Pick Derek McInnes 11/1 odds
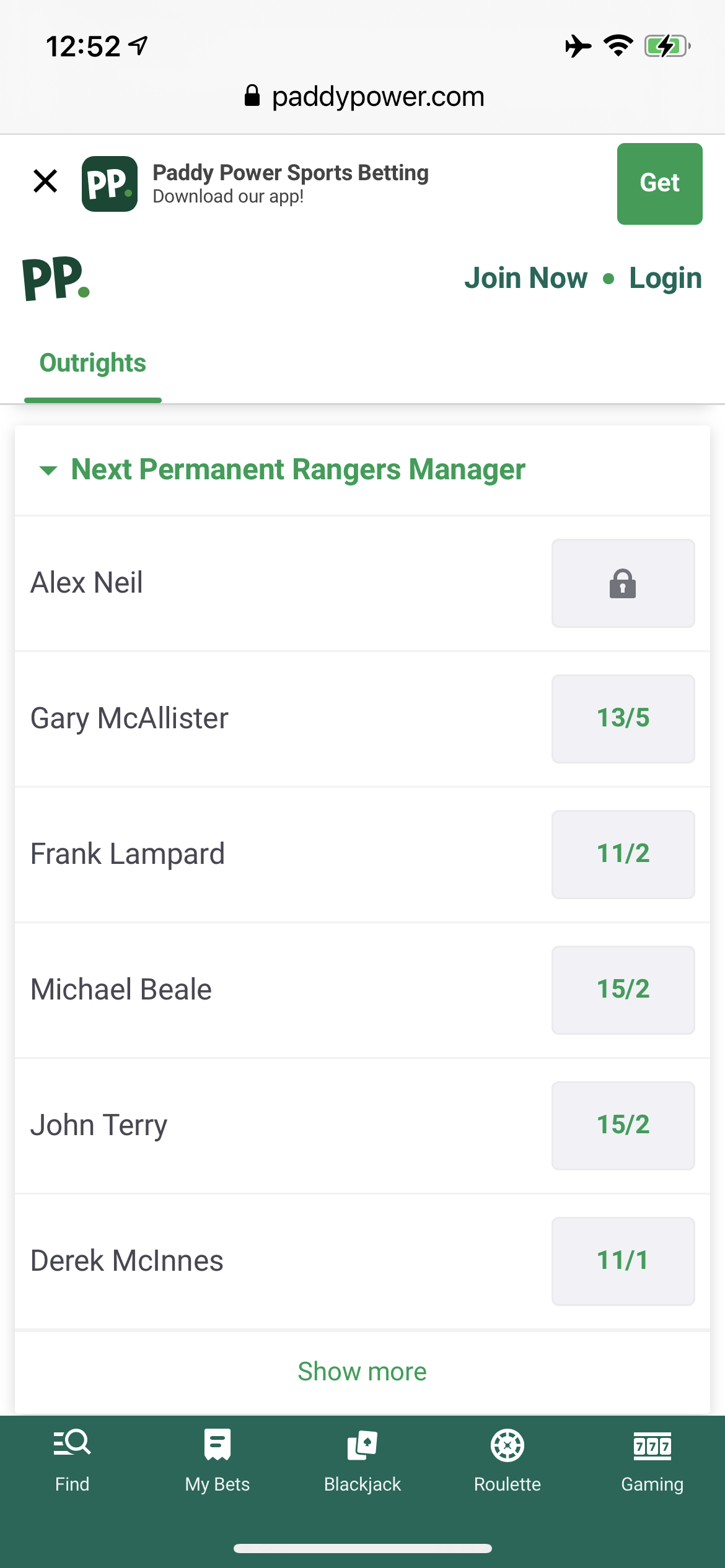Image resolution: width=725 pixels, height=1568 pixels. (623, 1261)
